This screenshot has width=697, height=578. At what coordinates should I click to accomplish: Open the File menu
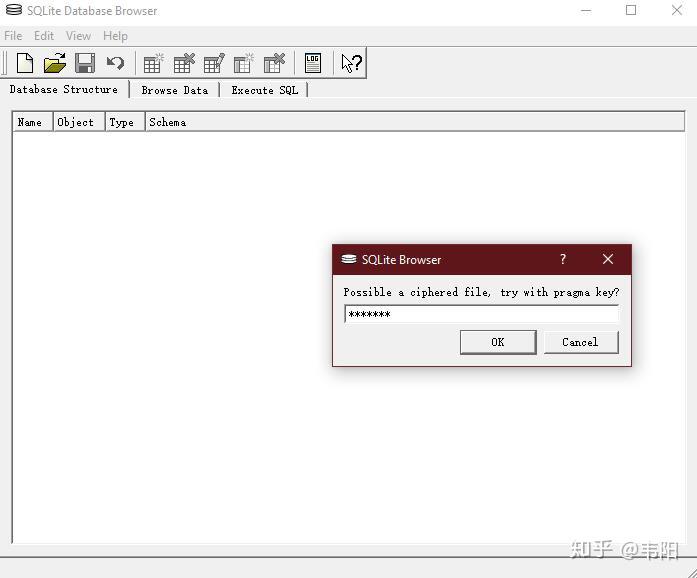13,36
